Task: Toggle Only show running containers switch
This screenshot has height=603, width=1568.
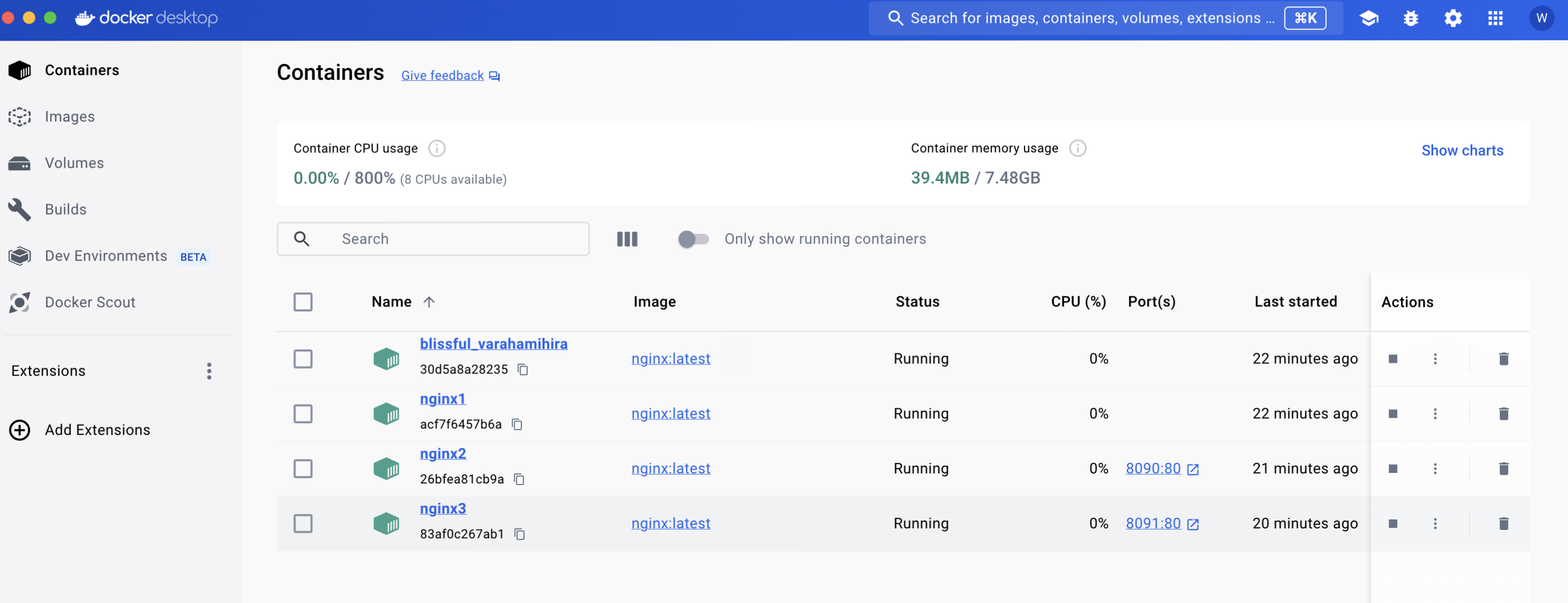Action: (x=693, y=239)
